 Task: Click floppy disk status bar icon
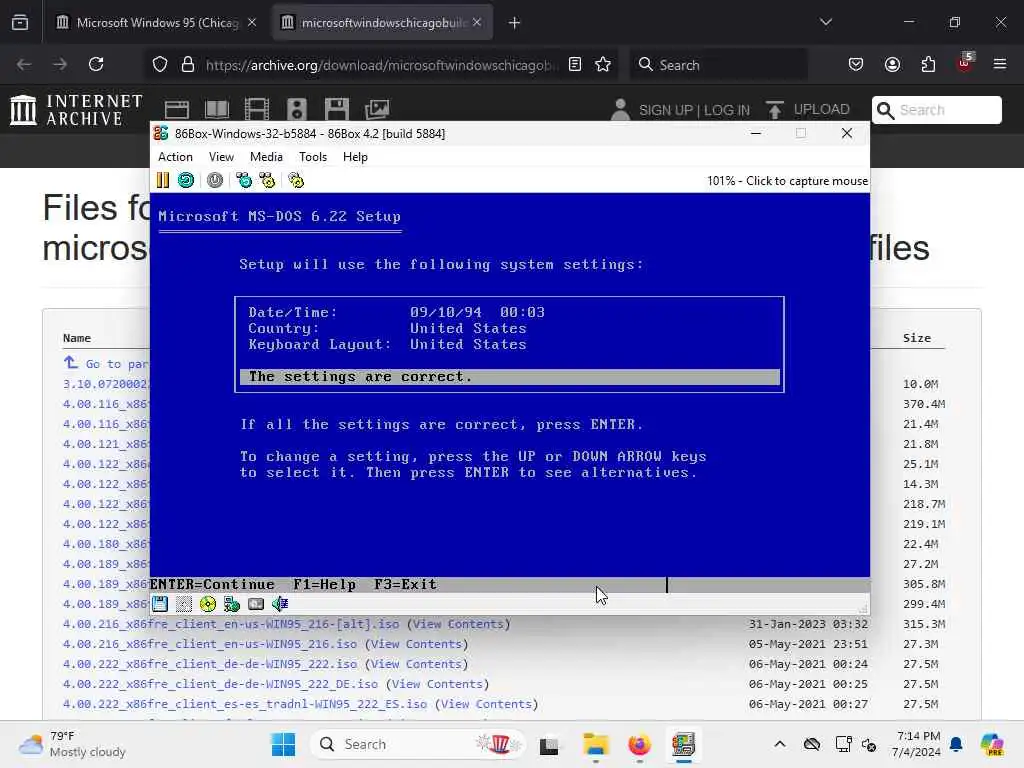point(160,604)
